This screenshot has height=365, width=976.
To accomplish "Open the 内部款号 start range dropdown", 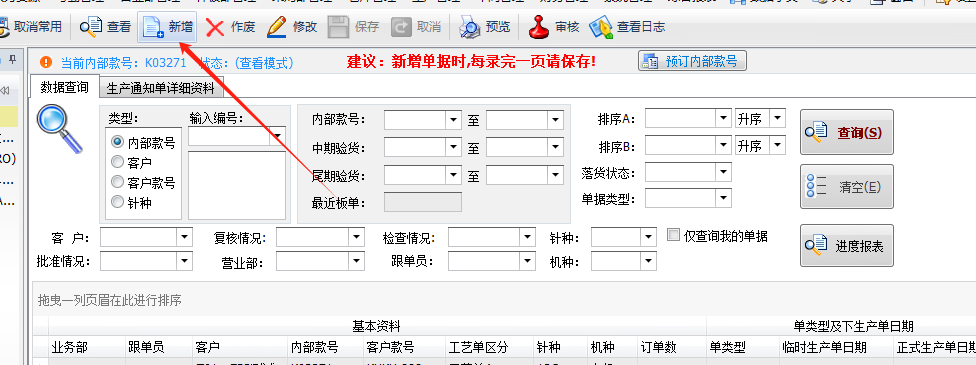I will coord(453,119).
